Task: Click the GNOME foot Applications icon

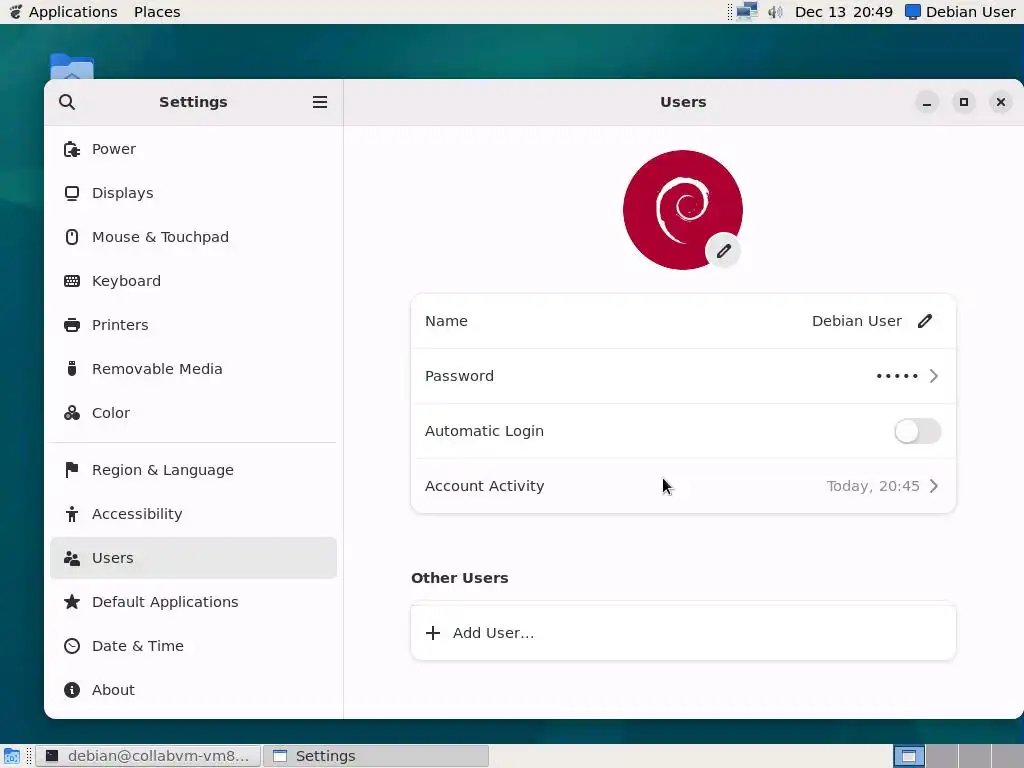Action: pyautogui.click(x=15, y=12)
